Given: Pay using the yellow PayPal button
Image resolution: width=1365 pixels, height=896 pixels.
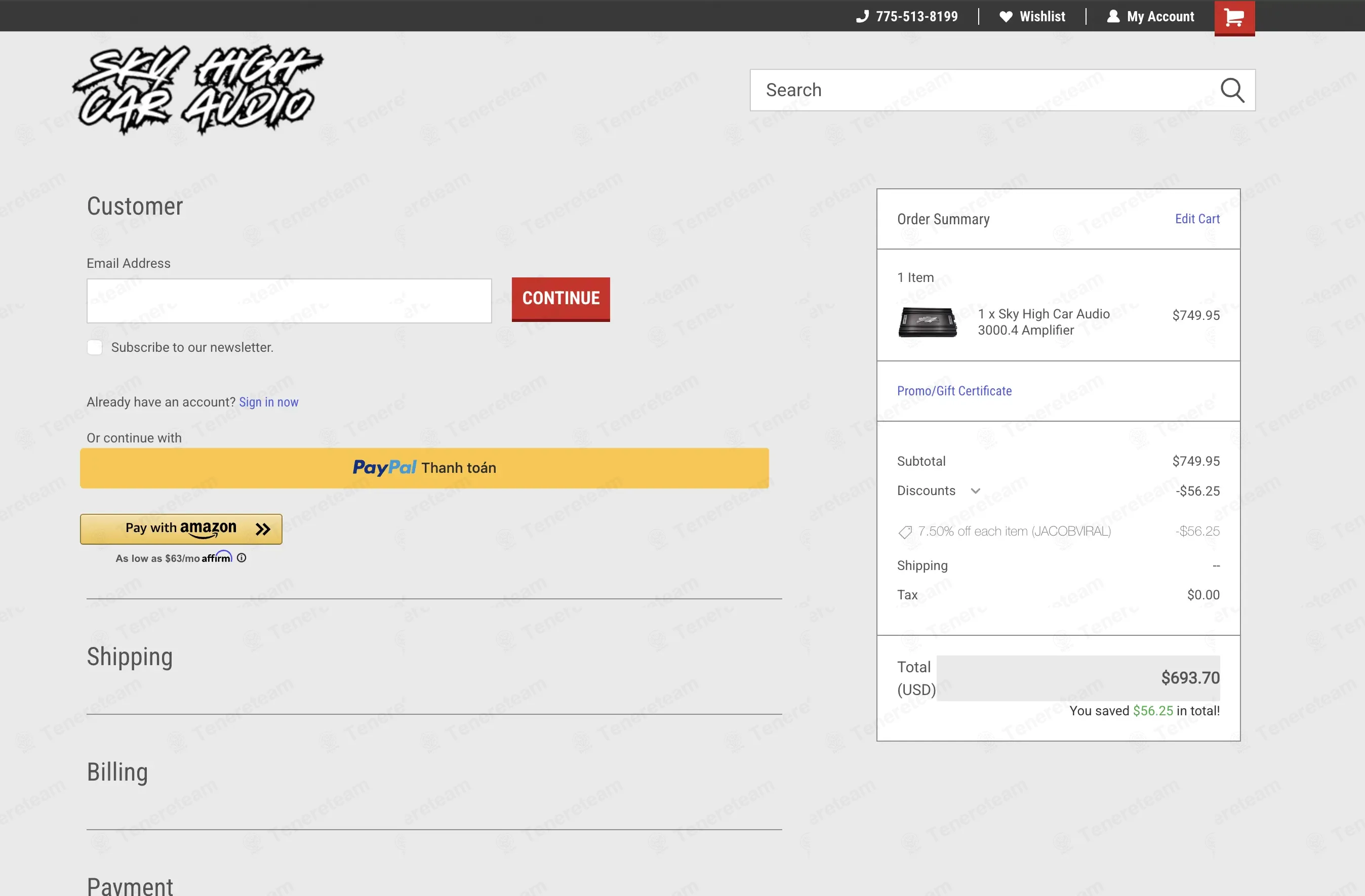Looking at the screenshot, I should 424,468.
